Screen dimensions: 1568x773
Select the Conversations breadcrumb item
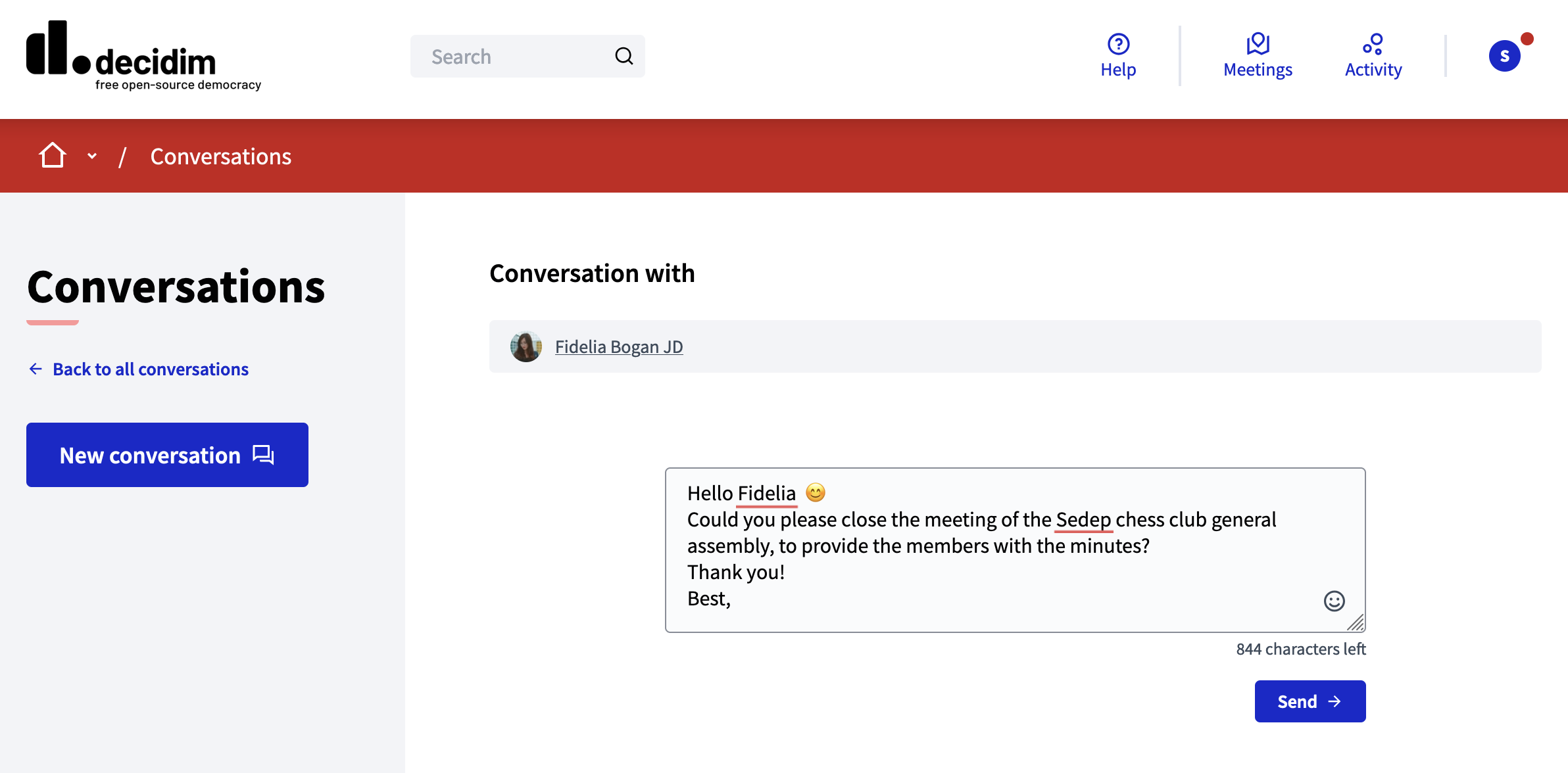click(220, 156)
